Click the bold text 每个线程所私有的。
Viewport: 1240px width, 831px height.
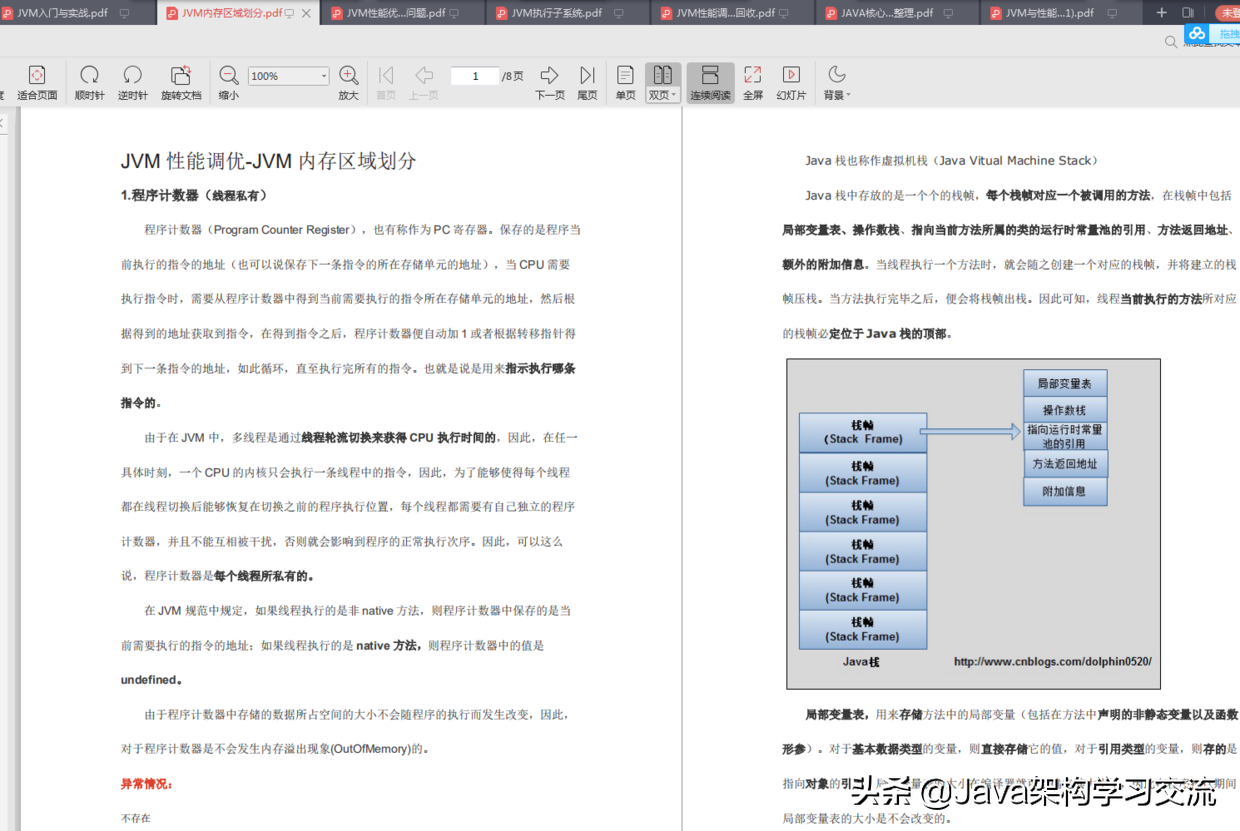(x=265, y=576)
